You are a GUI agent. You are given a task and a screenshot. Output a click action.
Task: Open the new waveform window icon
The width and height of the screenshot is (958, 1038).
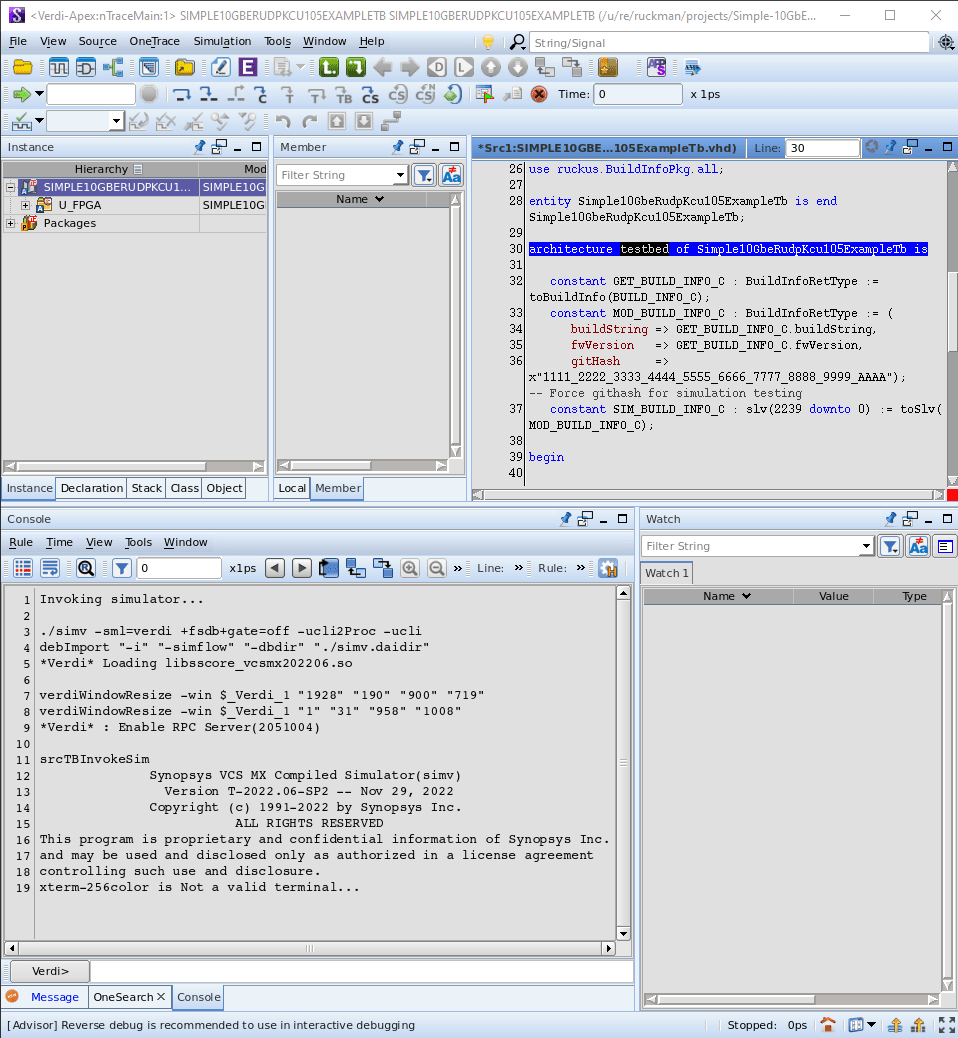coord(59,67)
